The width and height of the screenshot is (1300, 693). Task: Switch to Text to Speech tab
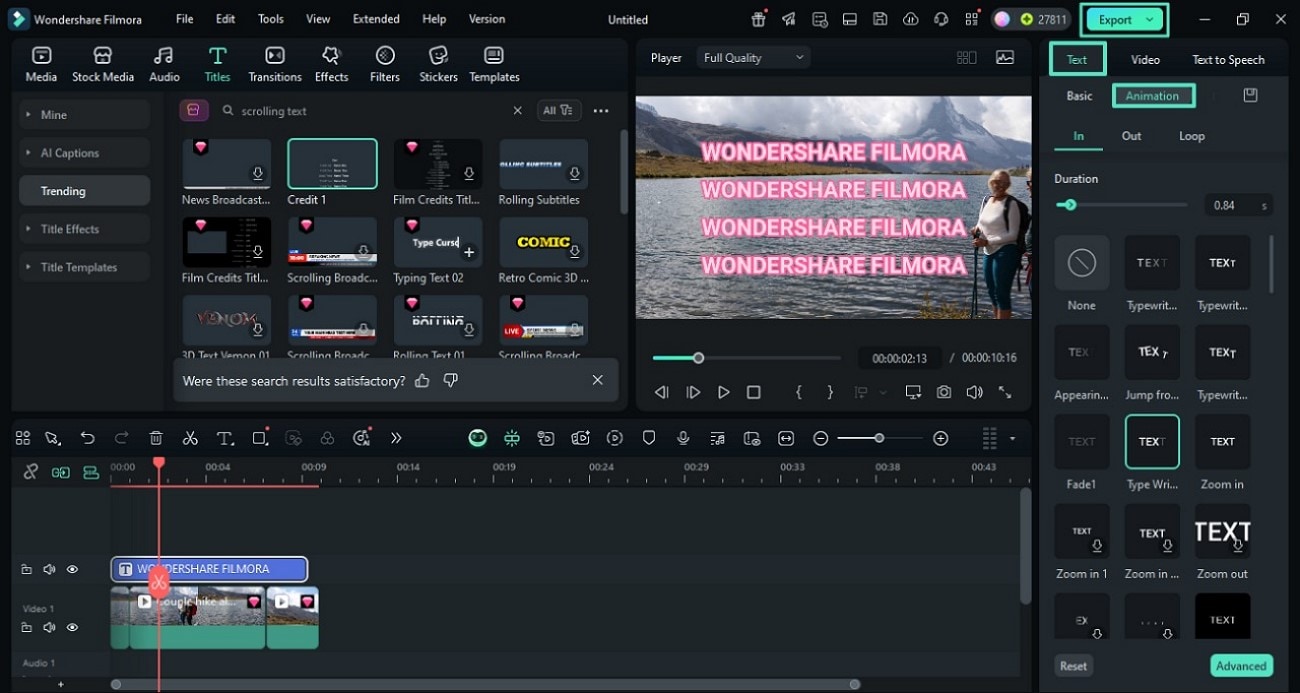(1228, 60)
